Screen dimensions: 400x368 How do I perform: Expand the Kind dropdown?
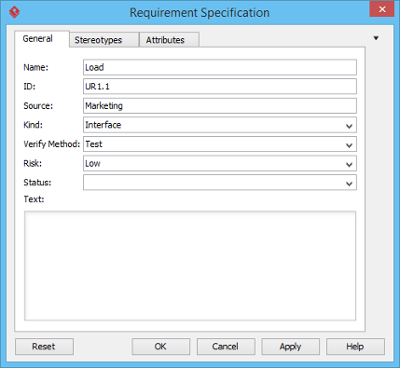coord(349,125)
